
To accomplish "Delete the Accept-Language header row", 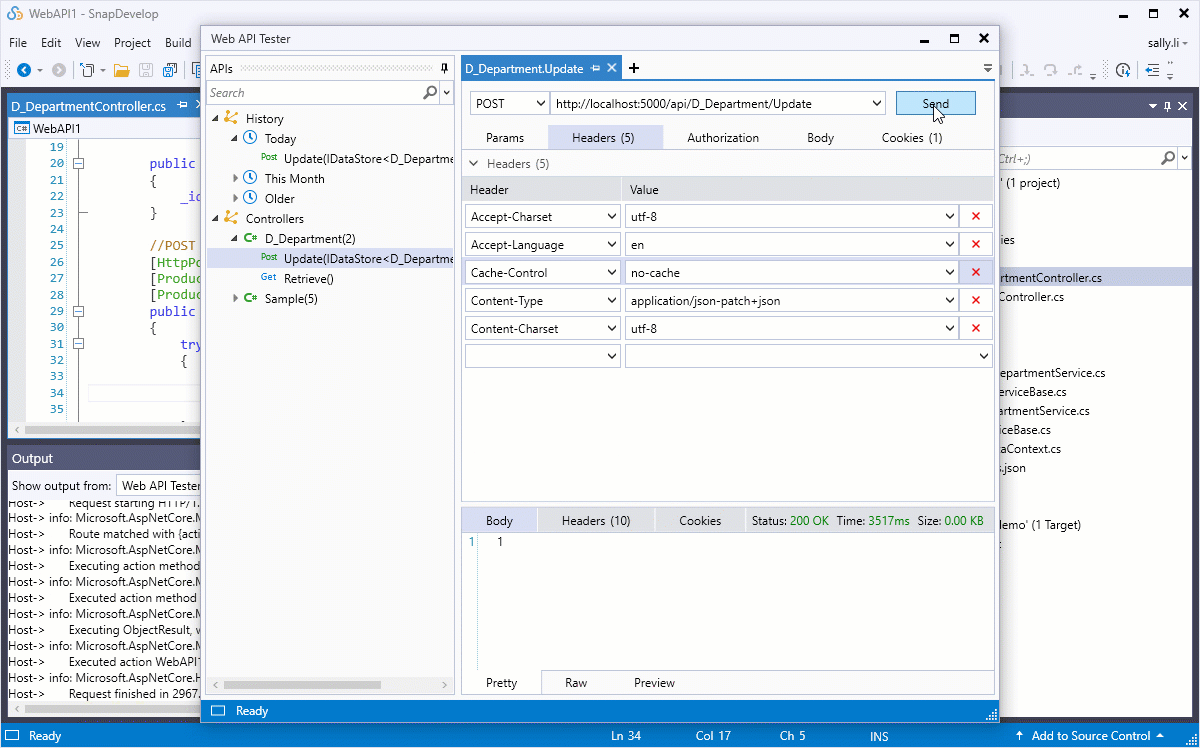I will [975, 244].
